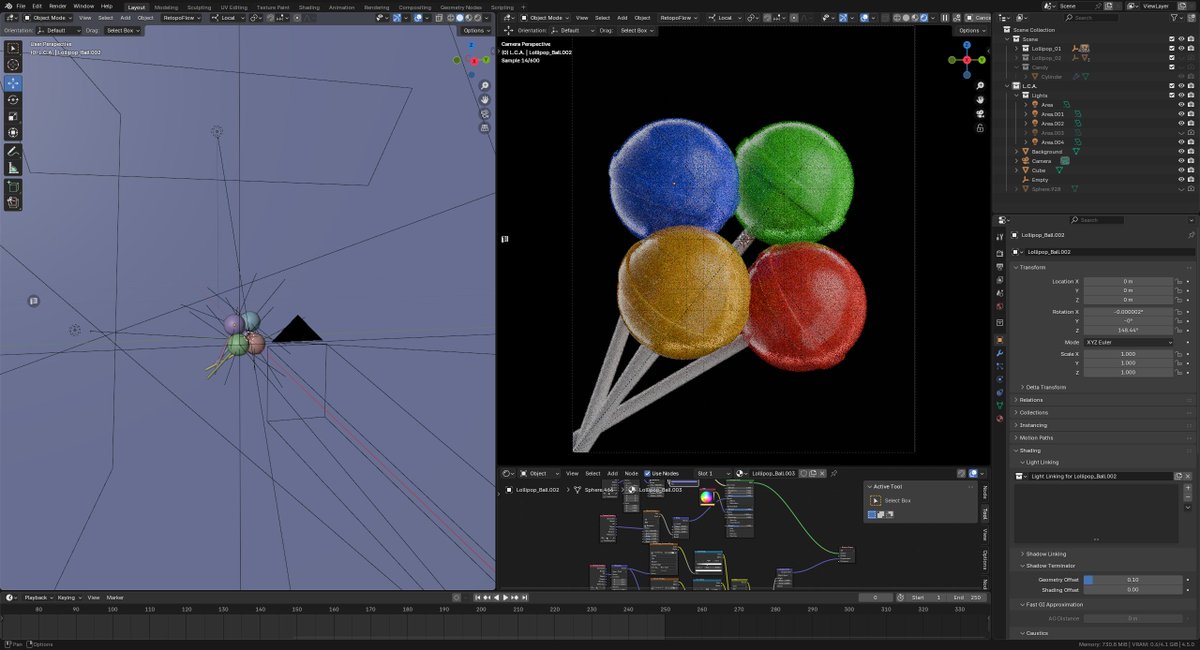Open the Output properties tab

pyautogui.click(x=999, y=266)
